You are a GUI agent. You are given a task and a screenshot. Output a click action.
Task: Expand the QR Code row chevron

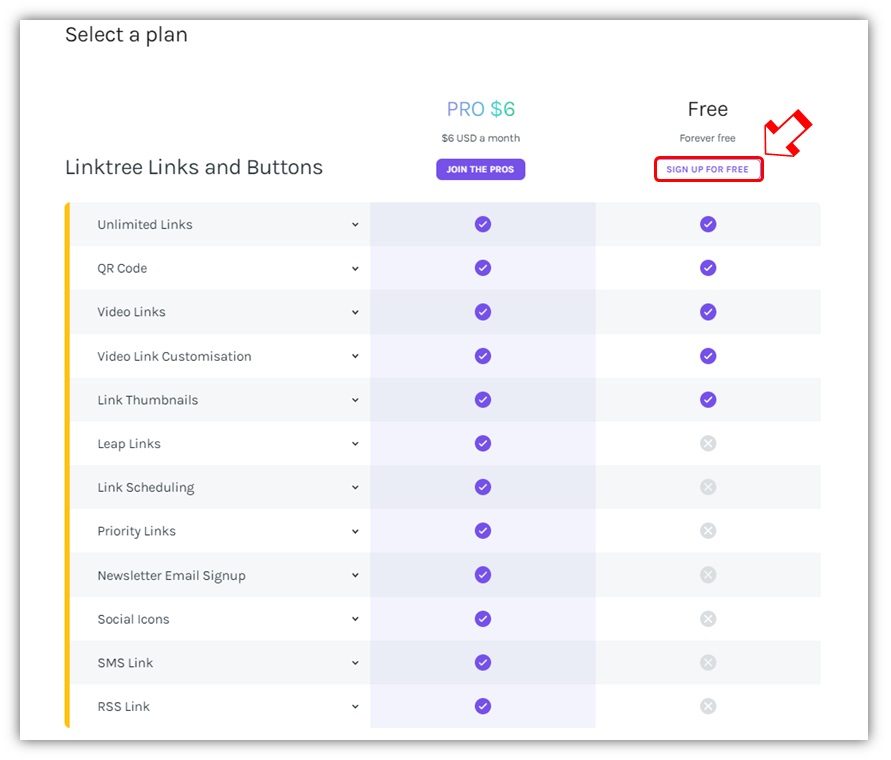click(x=355, y=268)
